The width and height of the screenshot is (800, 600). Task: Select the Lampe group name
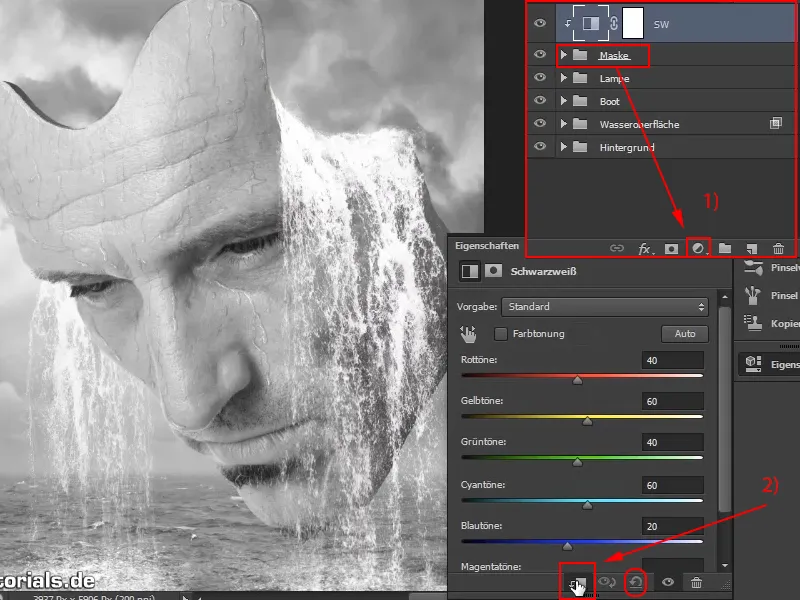coord(614,79)
